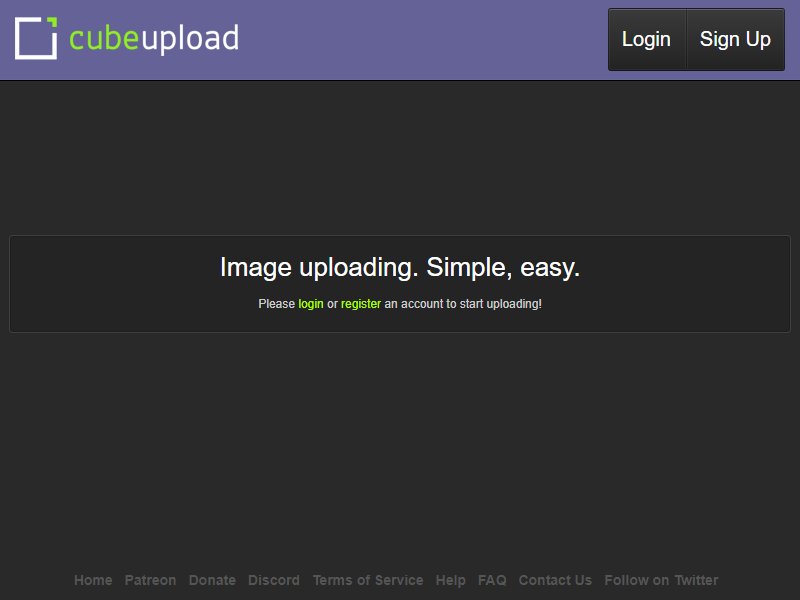Select Follow on Twitter link

click(661, 580)
